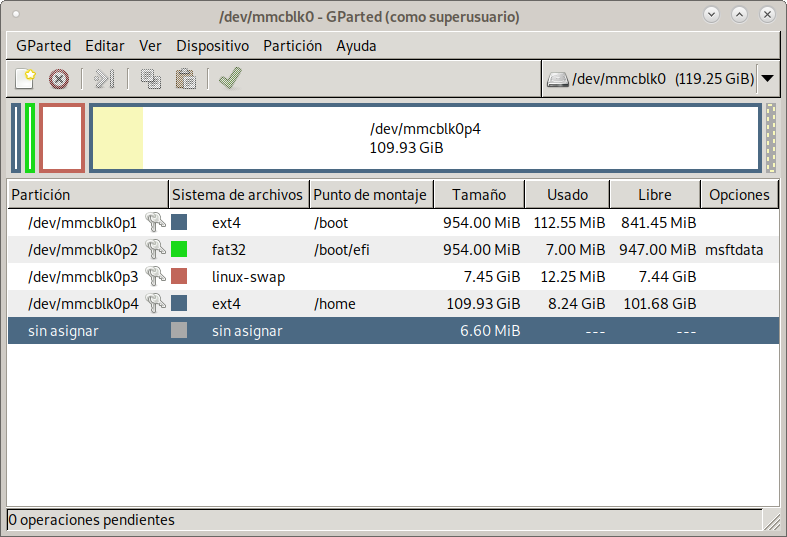
Task: Click the 'sin asignar' partition name
Action: [x=63, y=331]
